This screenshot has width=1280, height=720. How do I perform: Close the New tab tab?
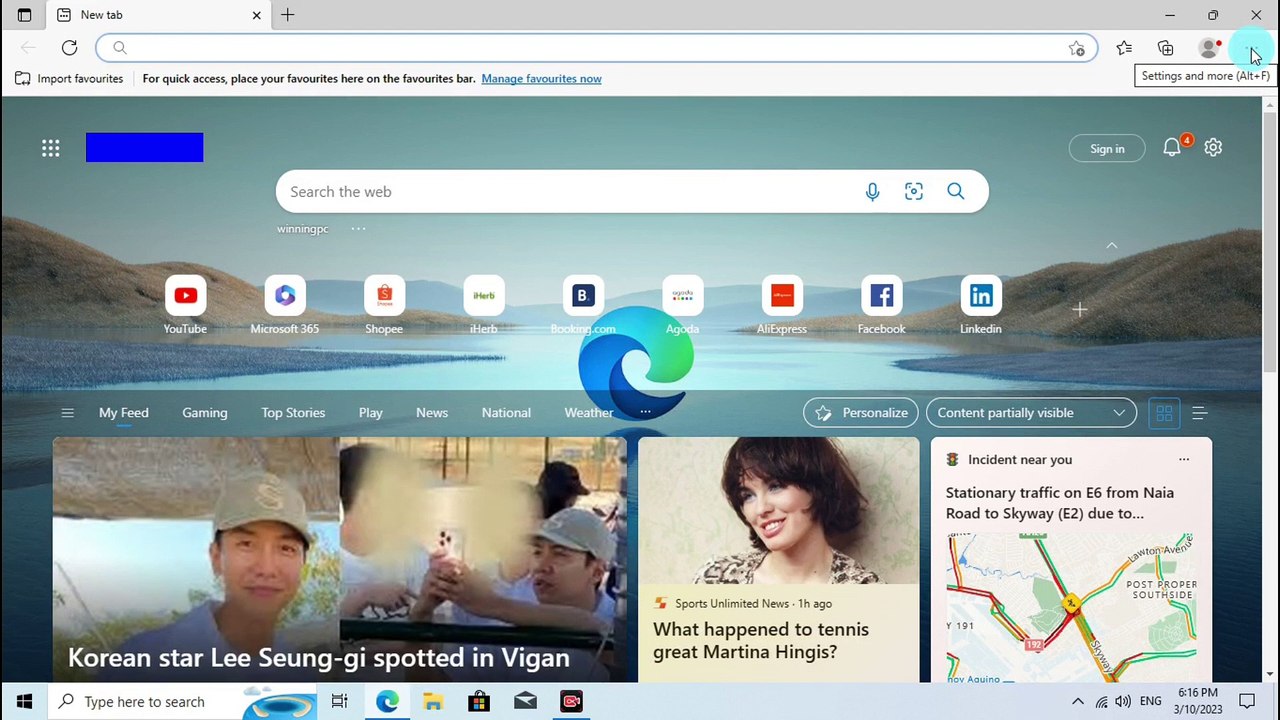point(256,15)
